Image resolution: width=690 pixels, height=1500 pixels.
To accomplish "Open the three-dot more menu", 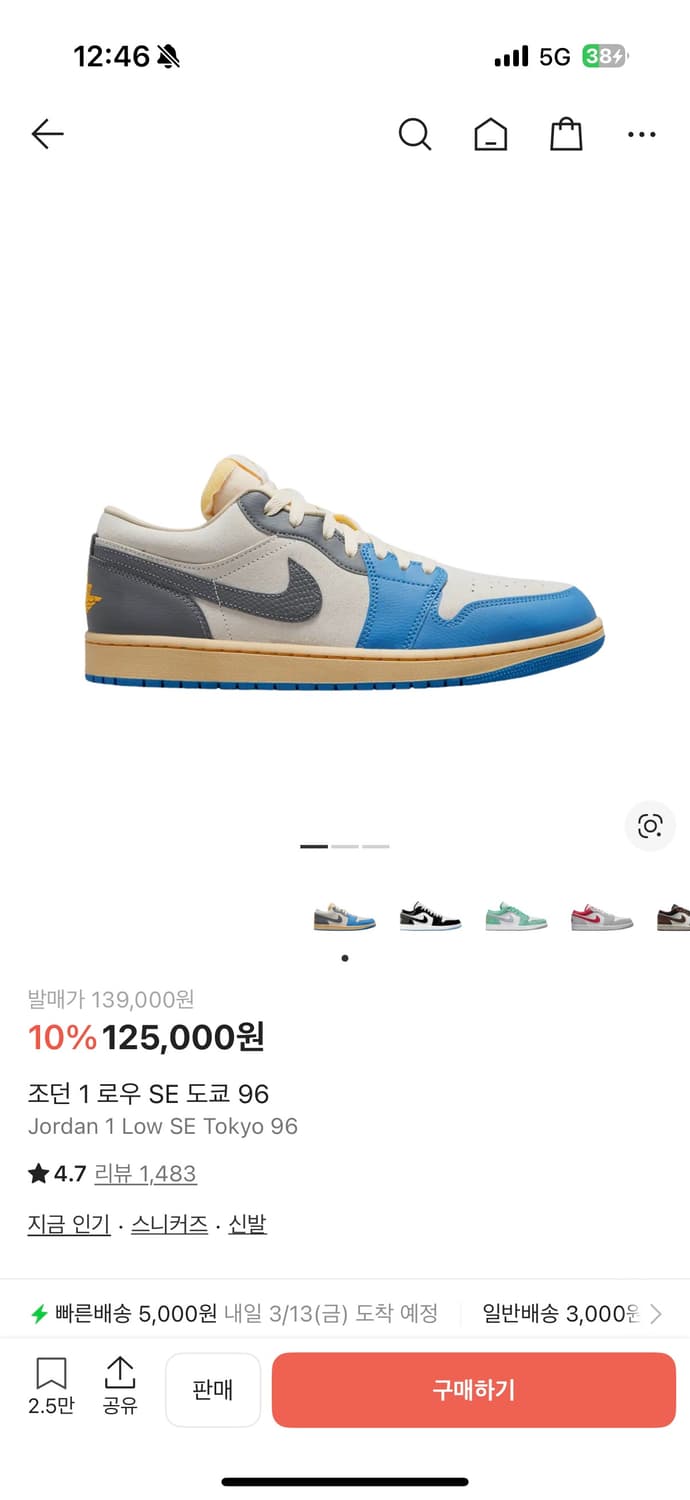I will pos(642,135).
